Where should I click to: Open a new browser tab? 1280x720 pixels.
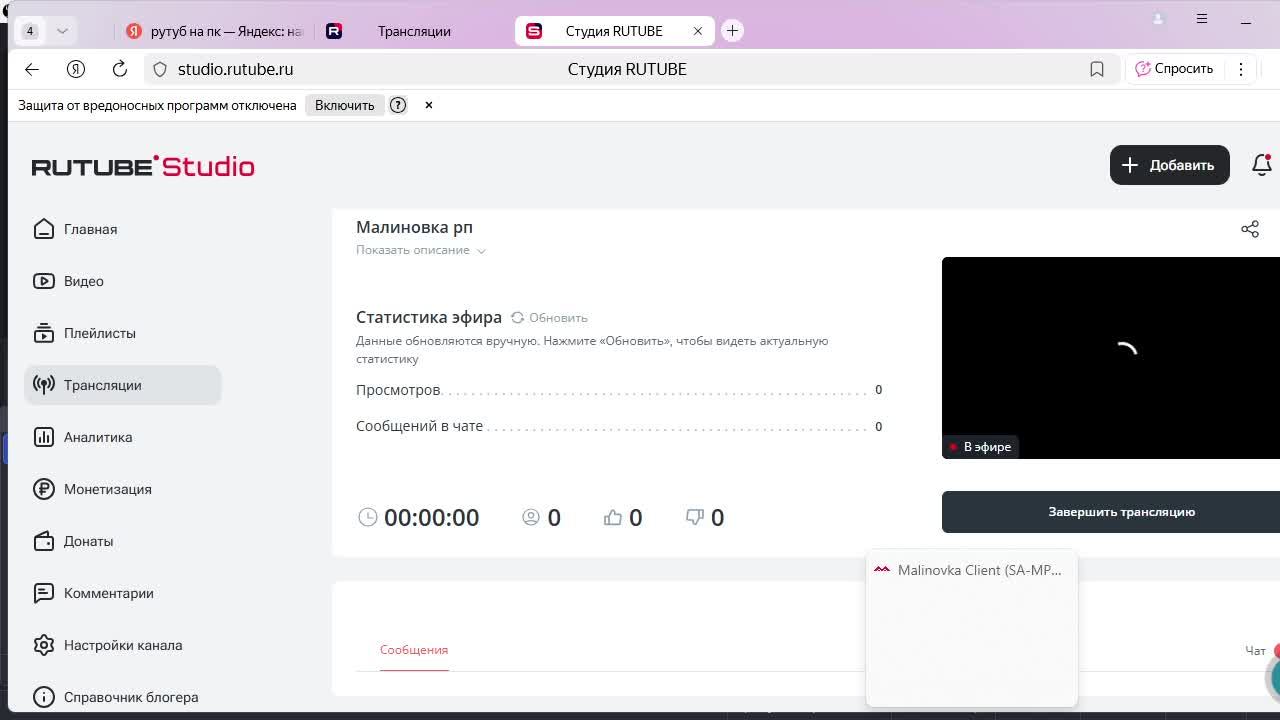coord(732,31)
